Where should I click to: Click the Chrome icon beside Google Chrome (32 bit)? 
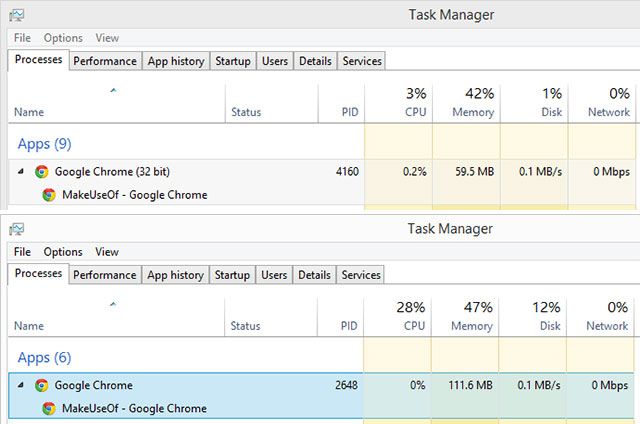(41, 172)
